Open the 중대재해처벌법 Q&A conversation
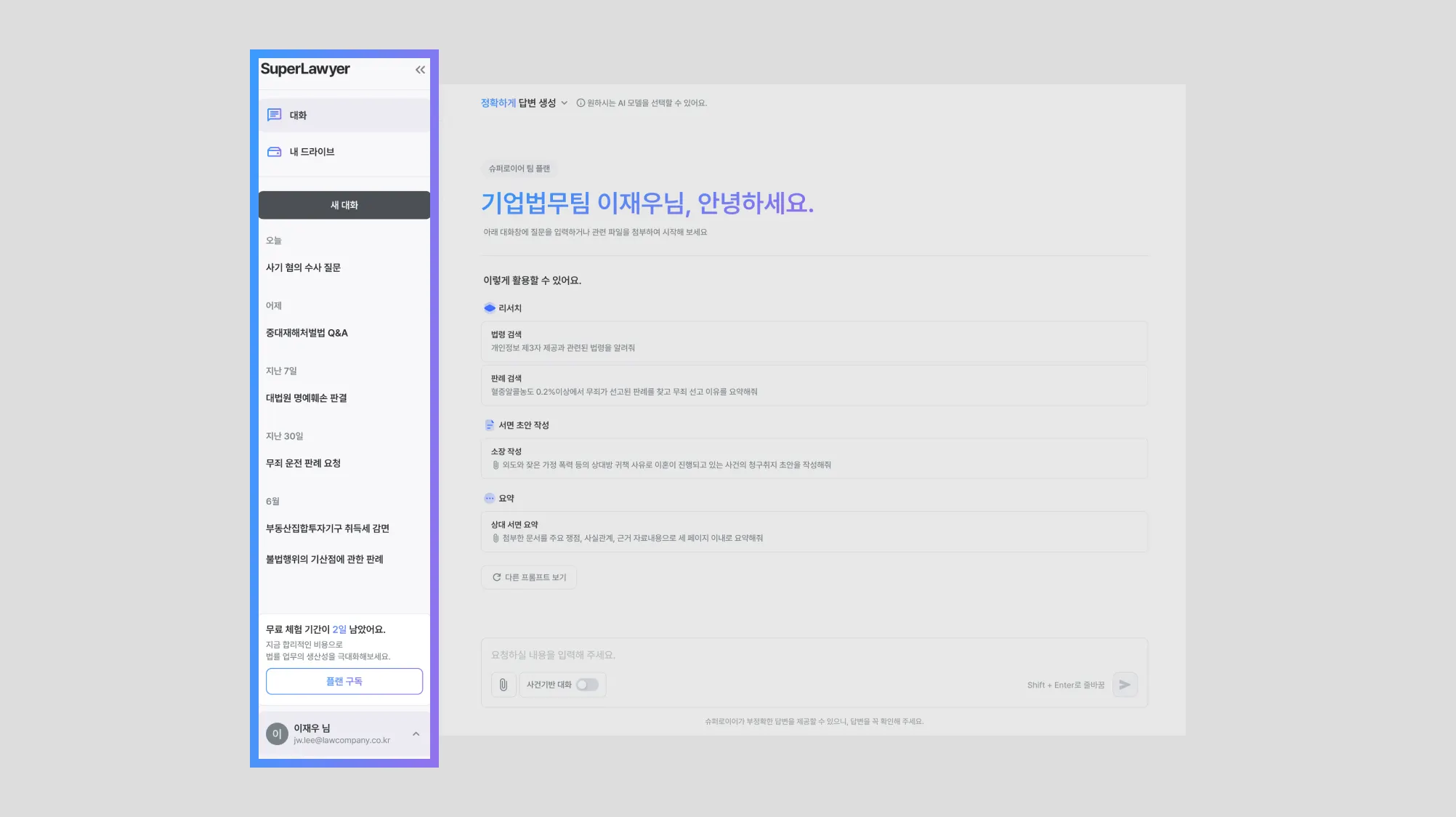 [x=307, y=333]
